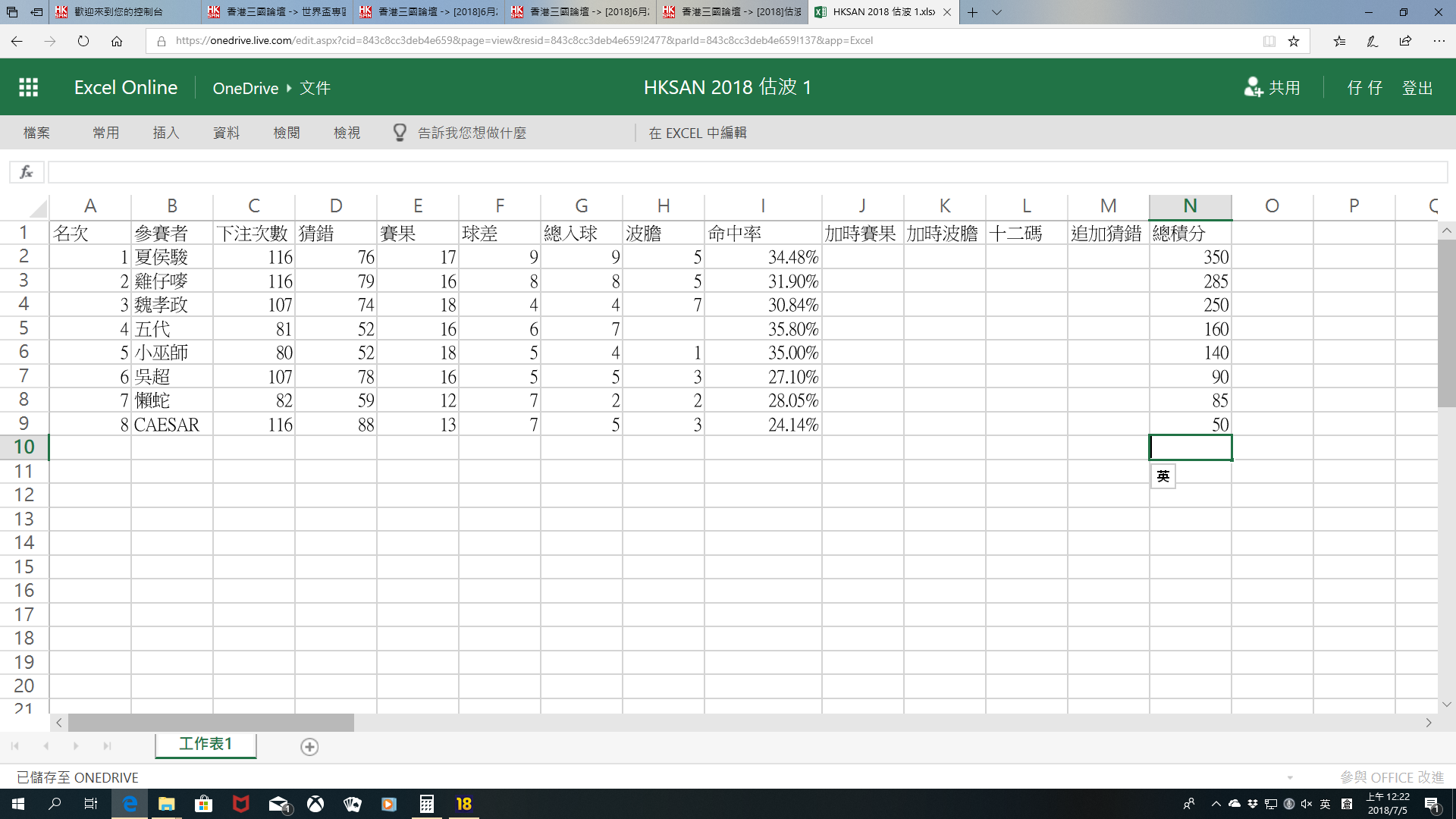Open browser reading view icon

(x=1269, y=41)
